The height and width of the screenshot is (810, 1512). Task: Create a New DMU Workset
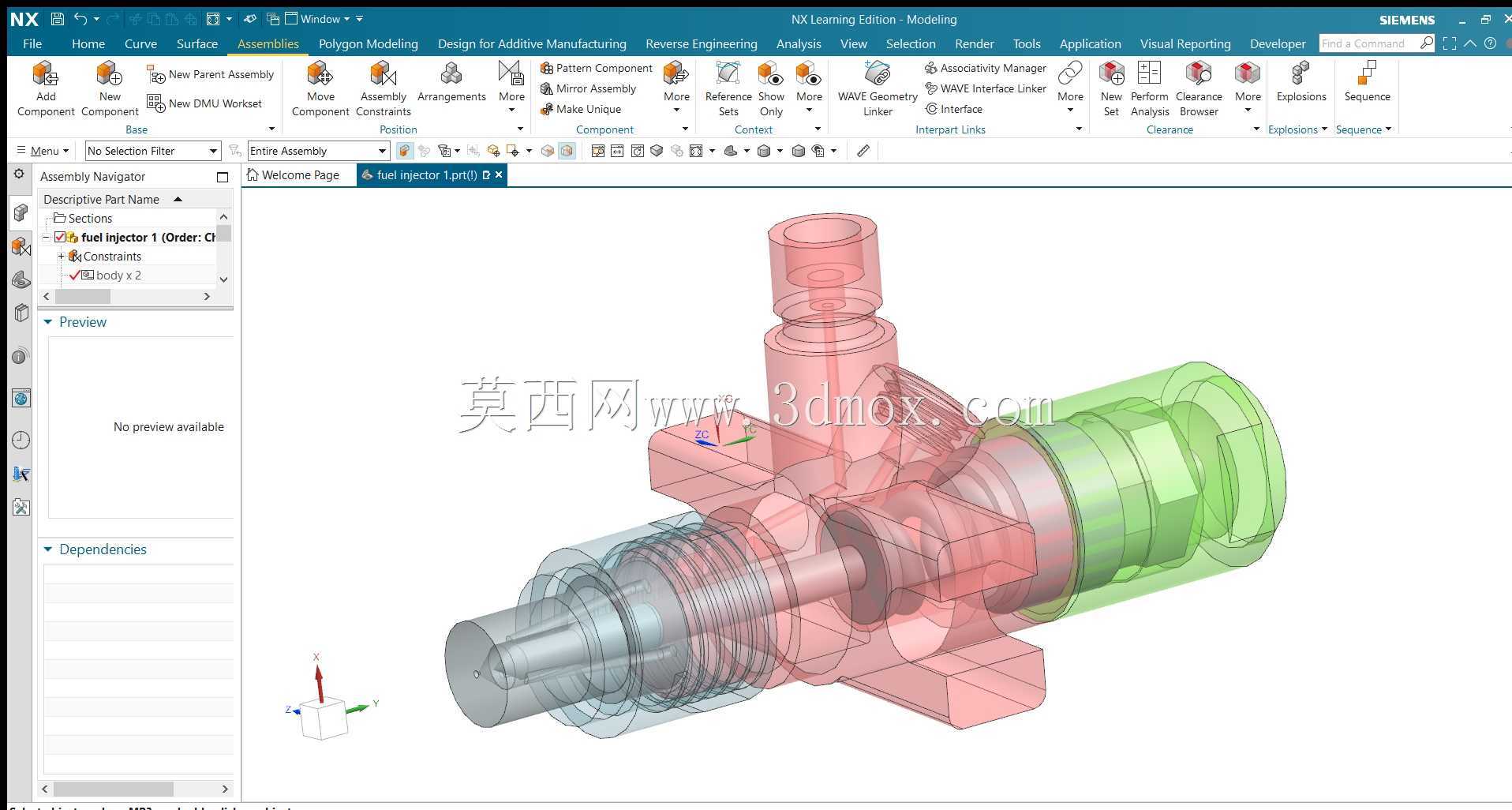pyautogui.click(x=204, y=103)
